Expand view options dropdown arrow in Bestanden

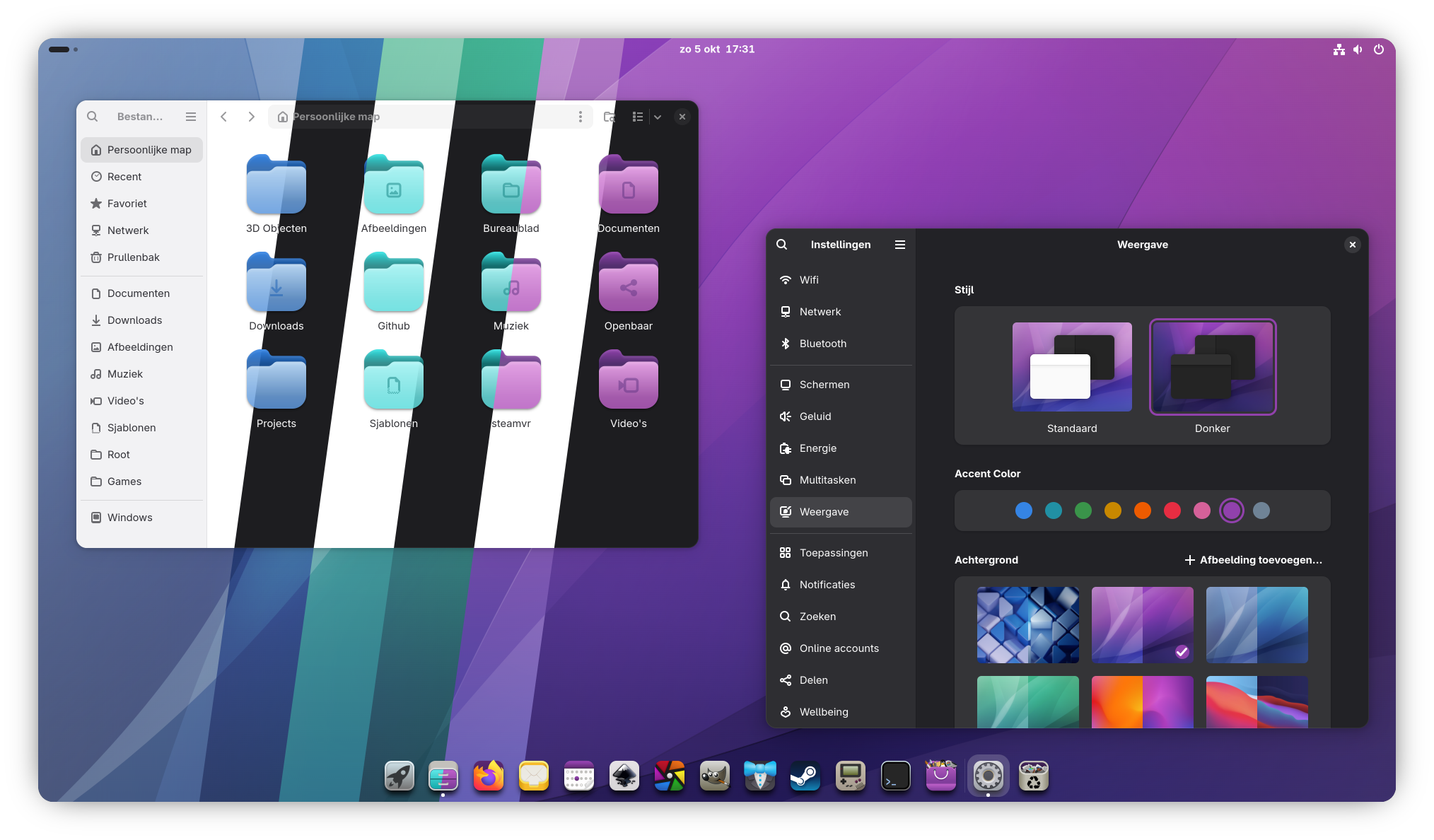658,117
